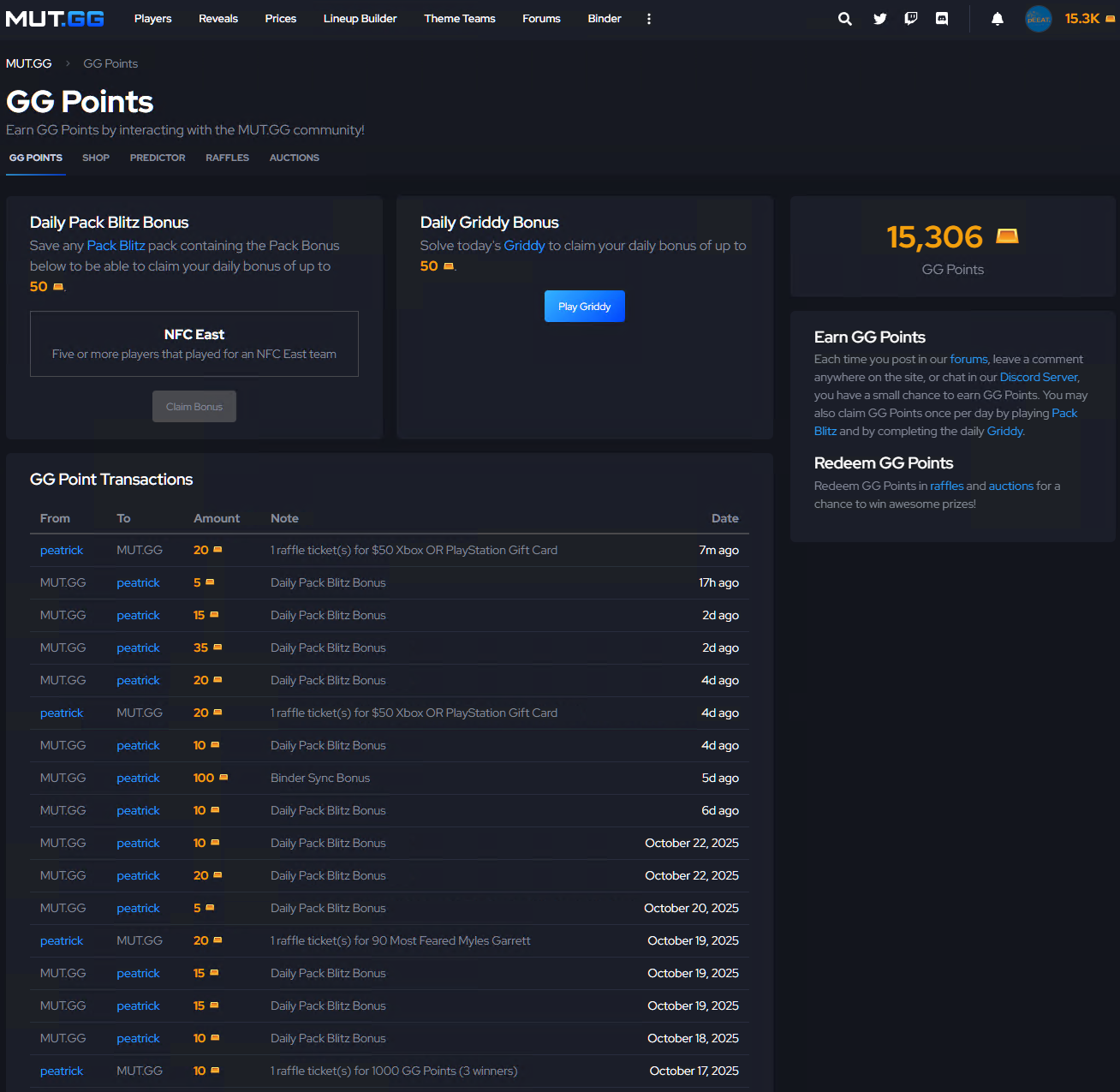1120x1092 pixels.
Task: Switch to the Raffles tab
Action: [227, 158]
